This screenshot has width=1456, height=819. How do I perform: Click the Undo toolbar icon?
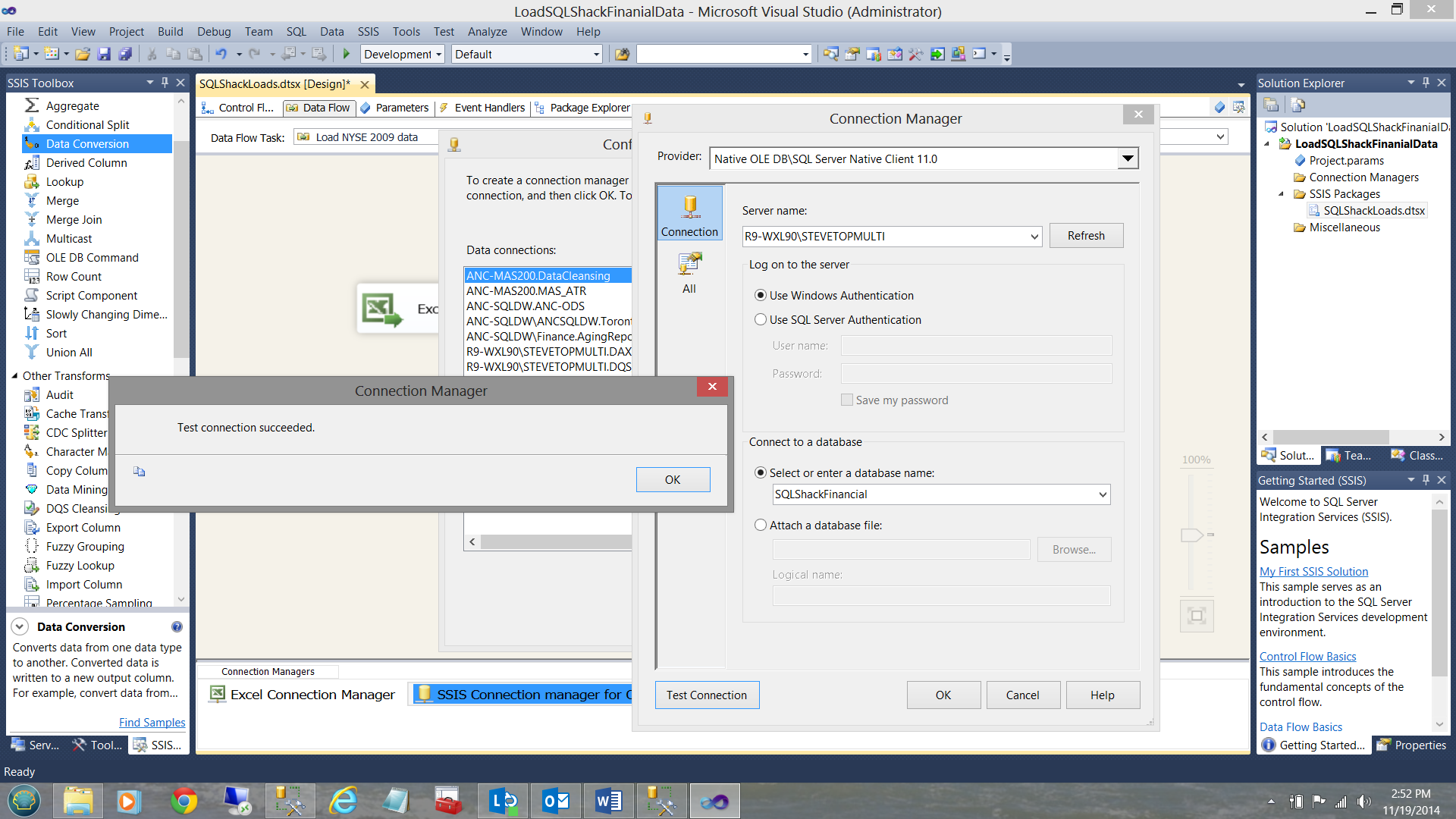click(x=221, y=54)
